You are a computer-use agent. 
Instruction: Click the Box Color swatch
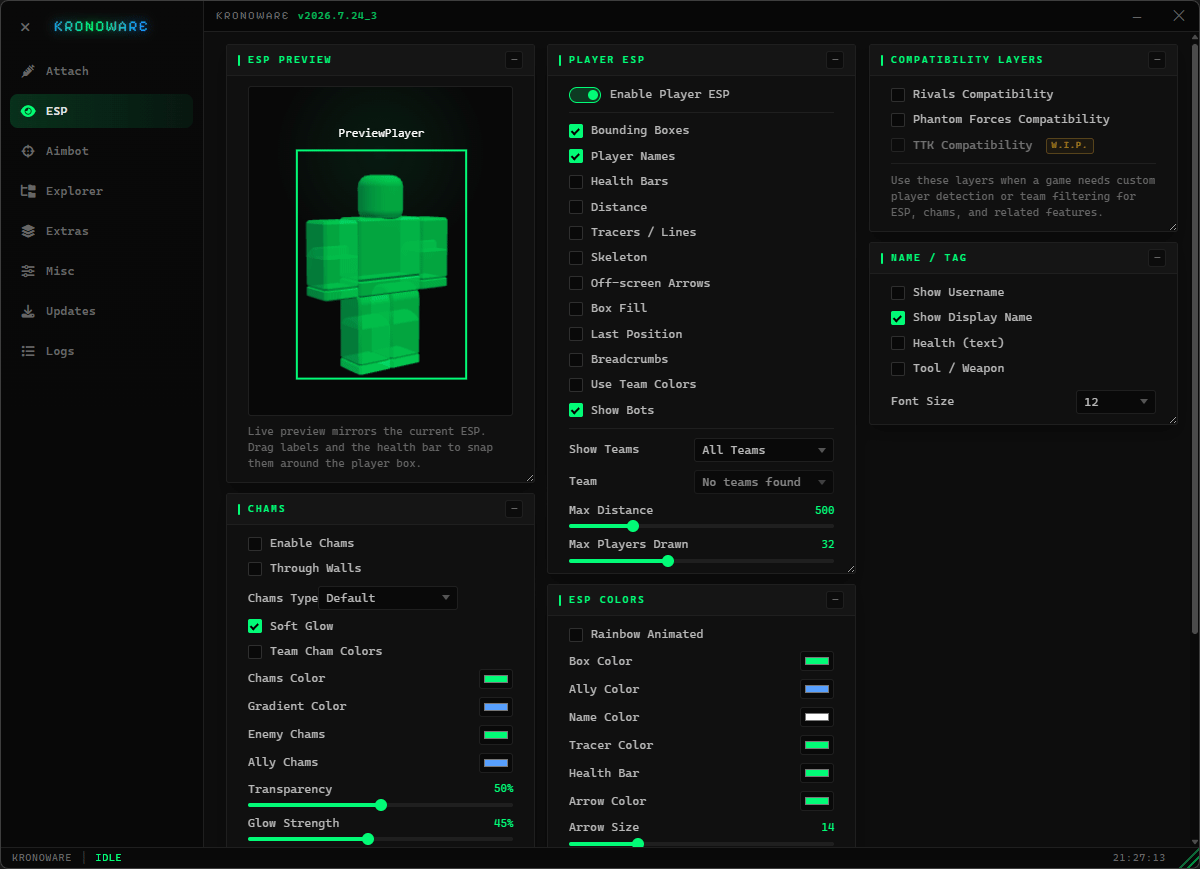817,661
